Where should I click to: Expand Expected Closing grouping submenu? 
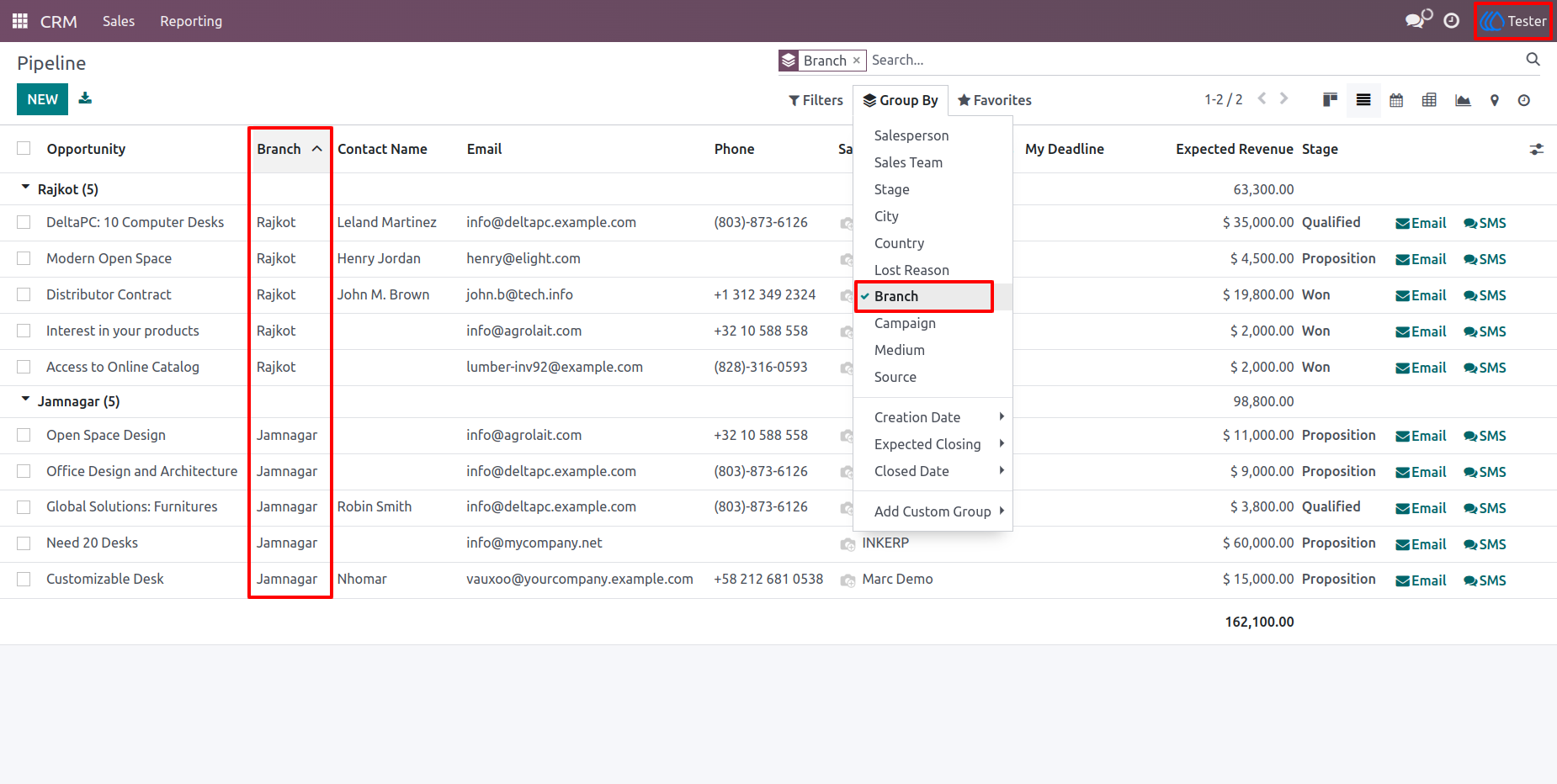coord(933,444)
